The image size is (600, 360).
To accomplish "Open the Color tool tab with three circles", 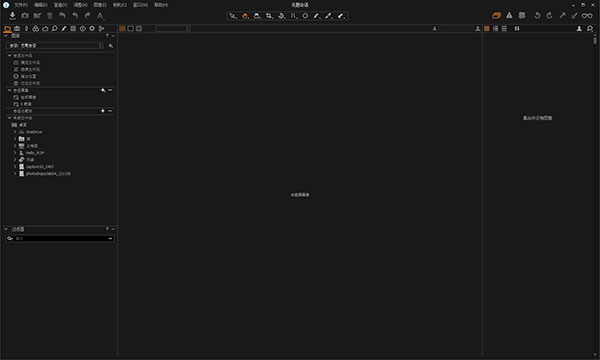I will [36, 29].
